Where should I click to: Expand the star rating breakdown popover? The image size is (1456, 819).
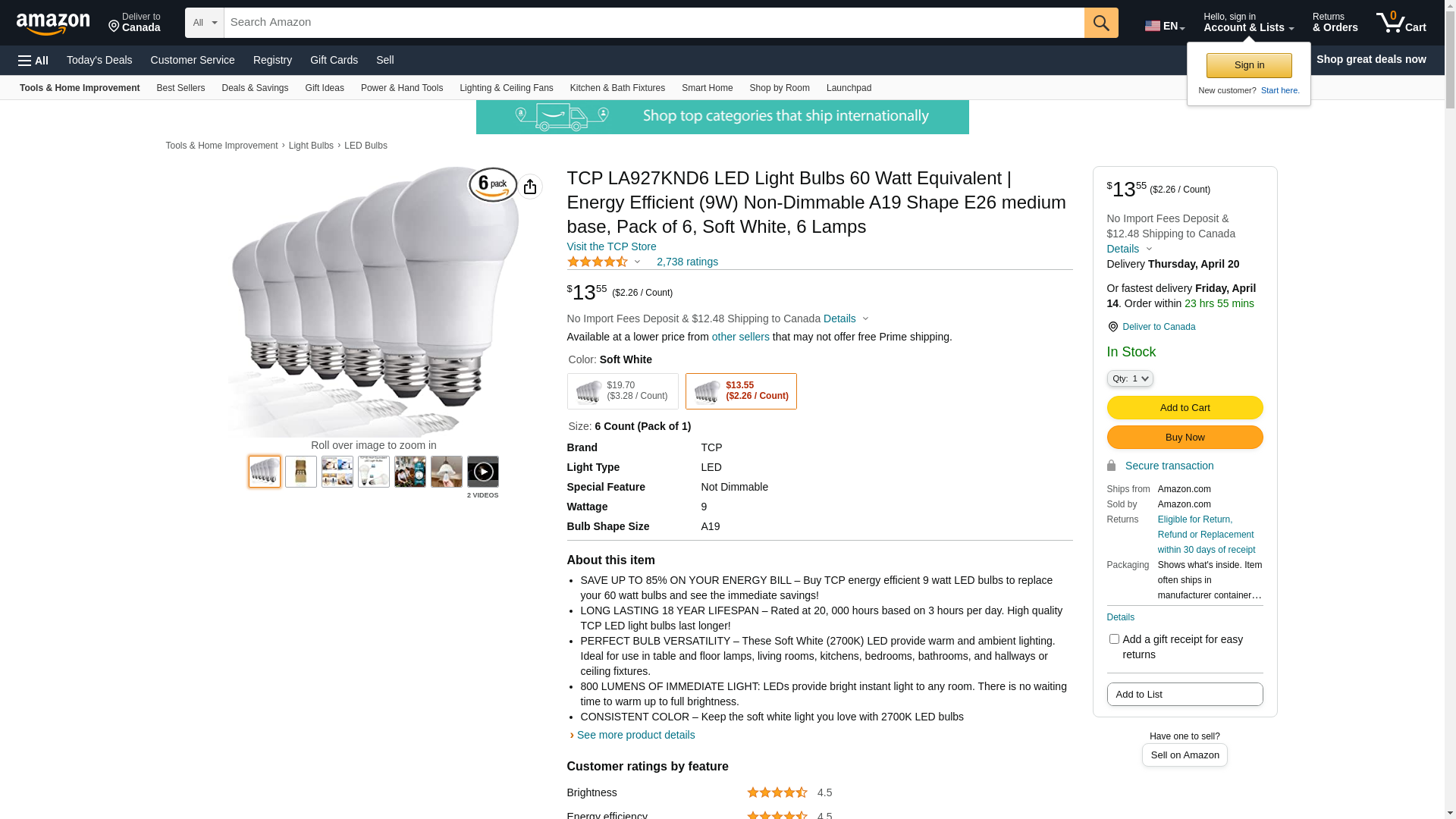[637, 262]
